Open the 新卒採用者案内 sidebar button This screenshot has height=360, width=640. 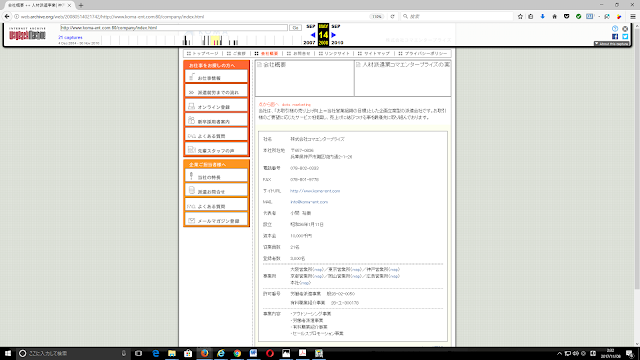coord(216,120)
